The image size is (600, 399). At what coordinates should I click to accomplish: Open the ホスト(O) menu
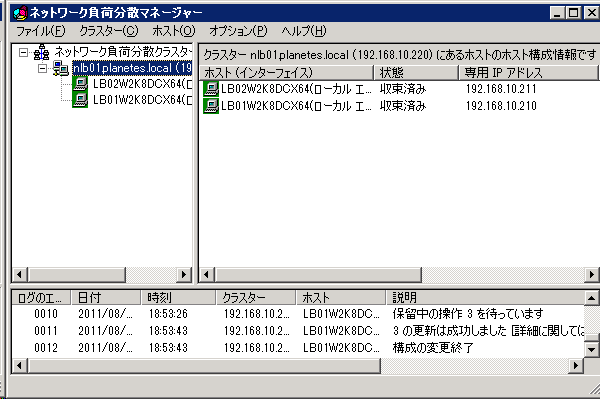[x=174, y=31]
